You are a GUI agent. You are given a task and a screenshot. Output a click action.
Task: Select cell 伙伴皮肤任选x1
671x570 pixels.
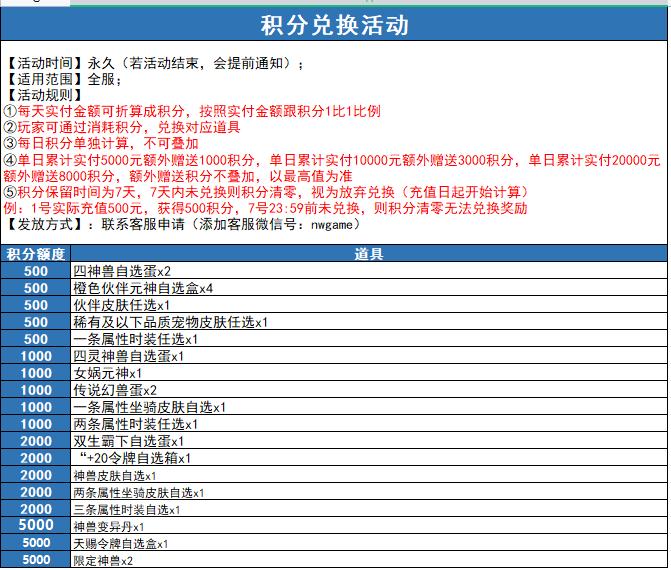click(x=369, y=305)
